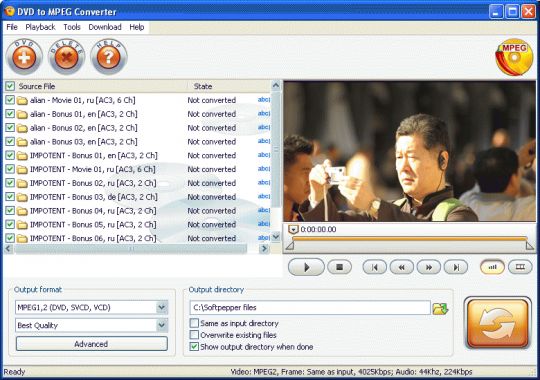Open the Playback menu
Image resolution: width=540 pixels, height=380 pixels.
point(40,27)
